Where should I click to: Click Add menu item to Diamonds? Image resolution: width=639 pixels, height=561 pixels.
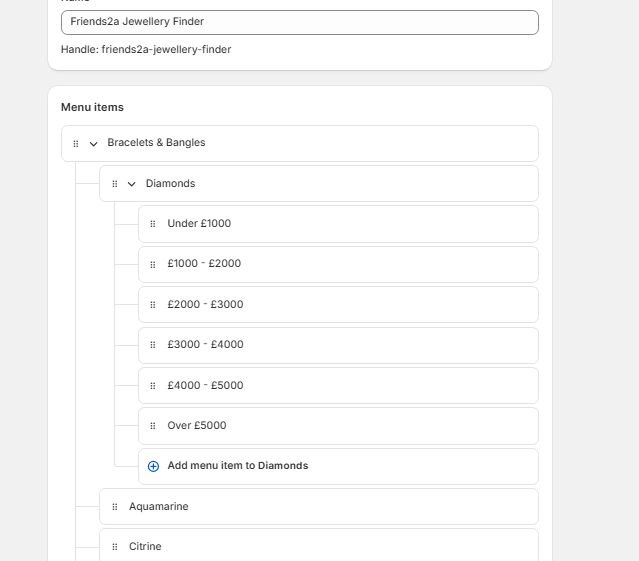point(237,466)
